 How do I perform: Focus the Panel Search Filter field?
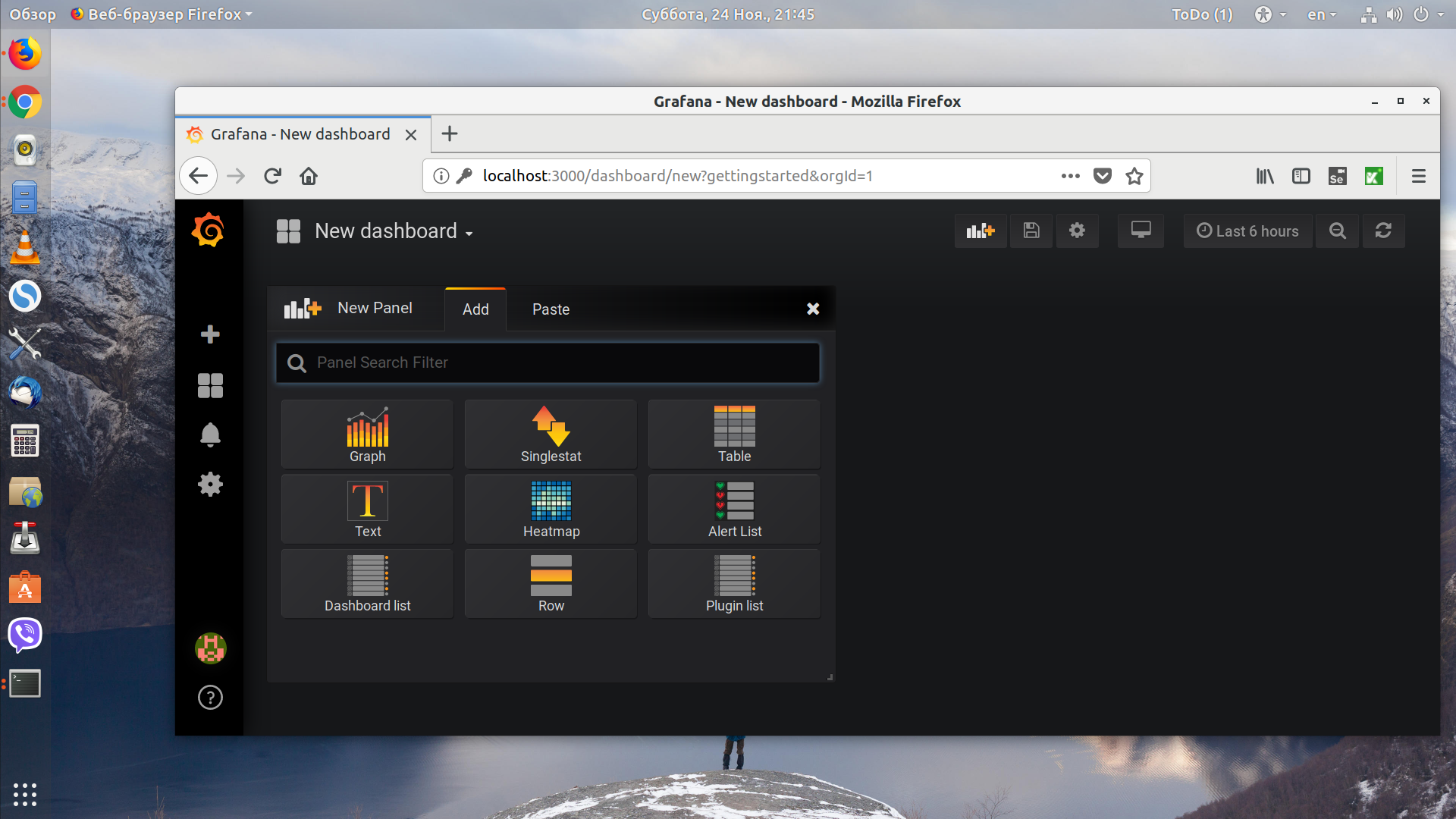(548, 362)
